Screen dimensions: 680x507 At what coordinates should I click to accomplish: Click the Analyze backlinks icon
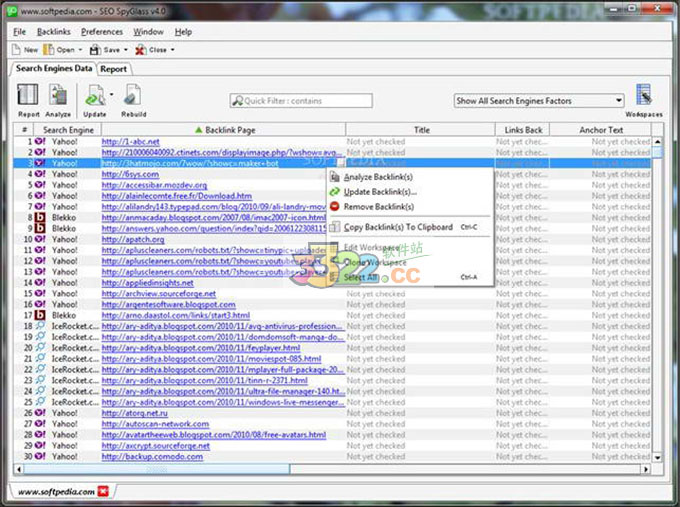pyautogui.click(x=58, y=95)
